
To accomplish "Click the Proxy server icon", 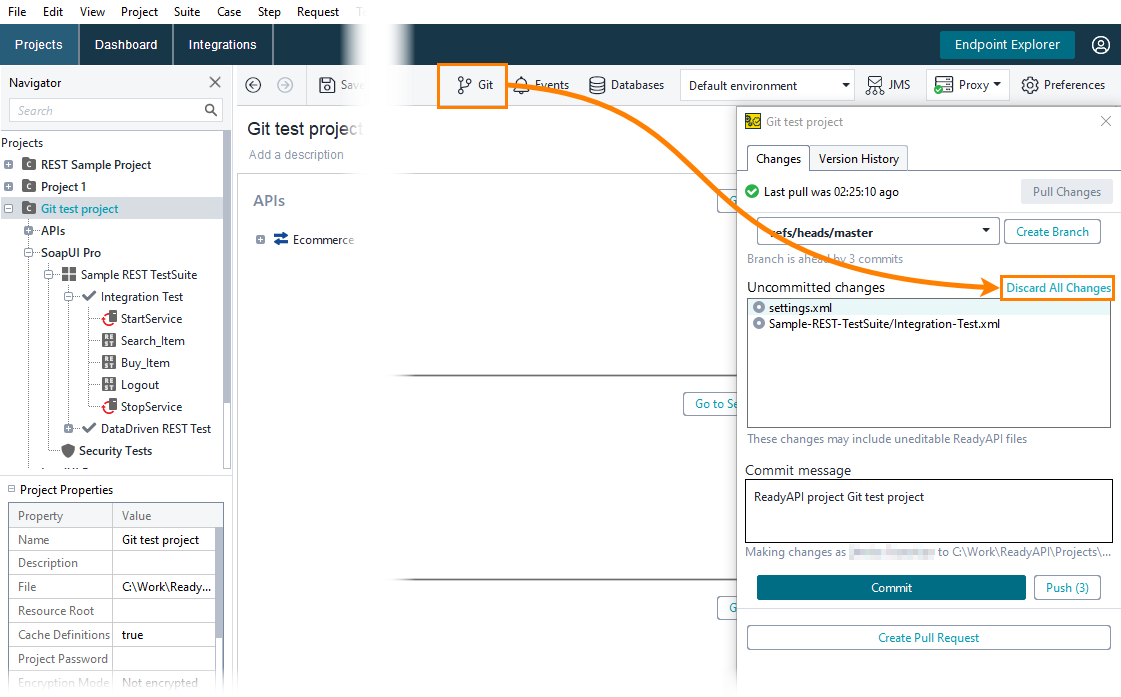I will (944, 85).
